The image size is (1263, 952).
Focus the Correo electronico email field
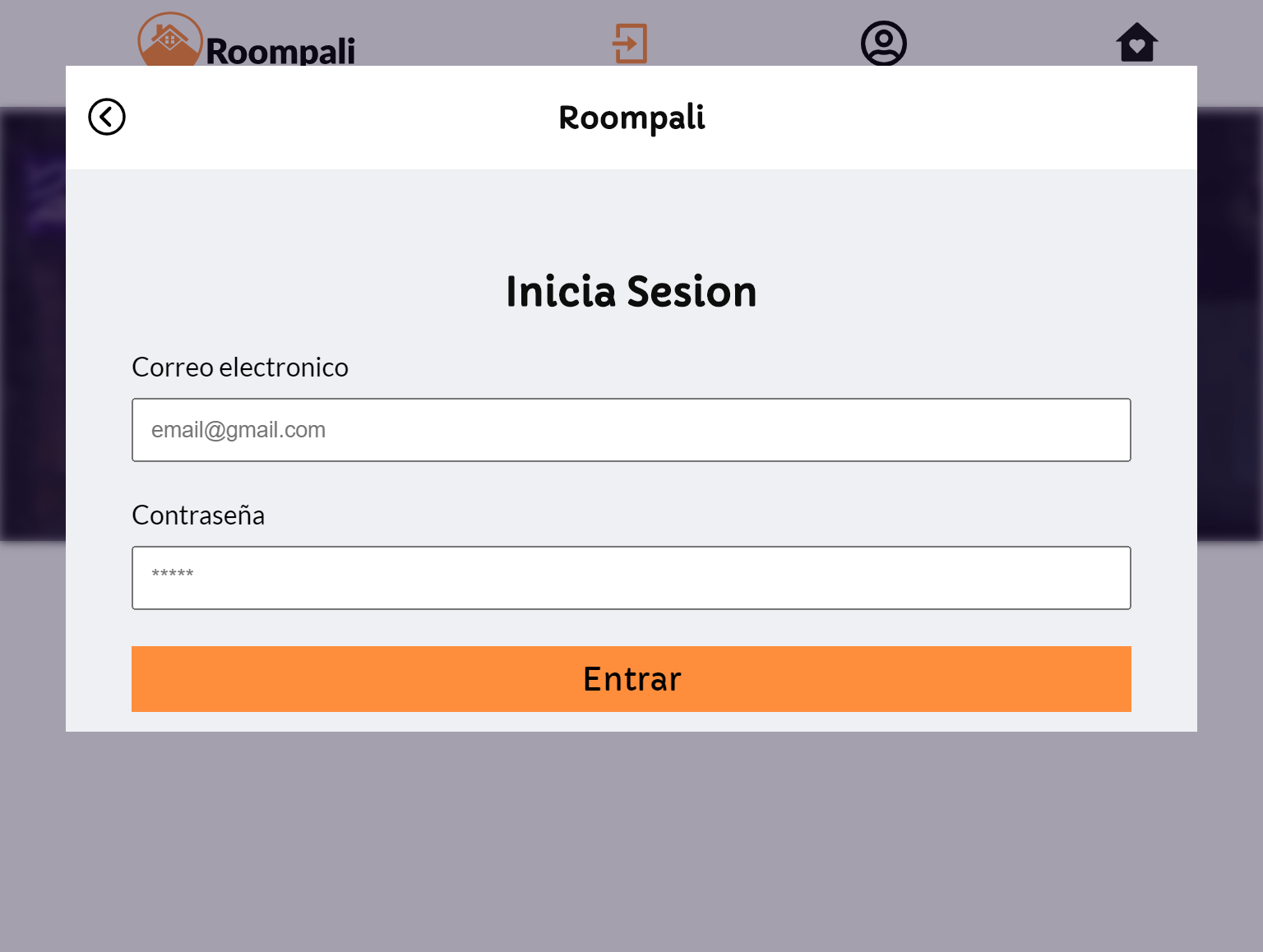pyautogui.click(x=631, y=430)
